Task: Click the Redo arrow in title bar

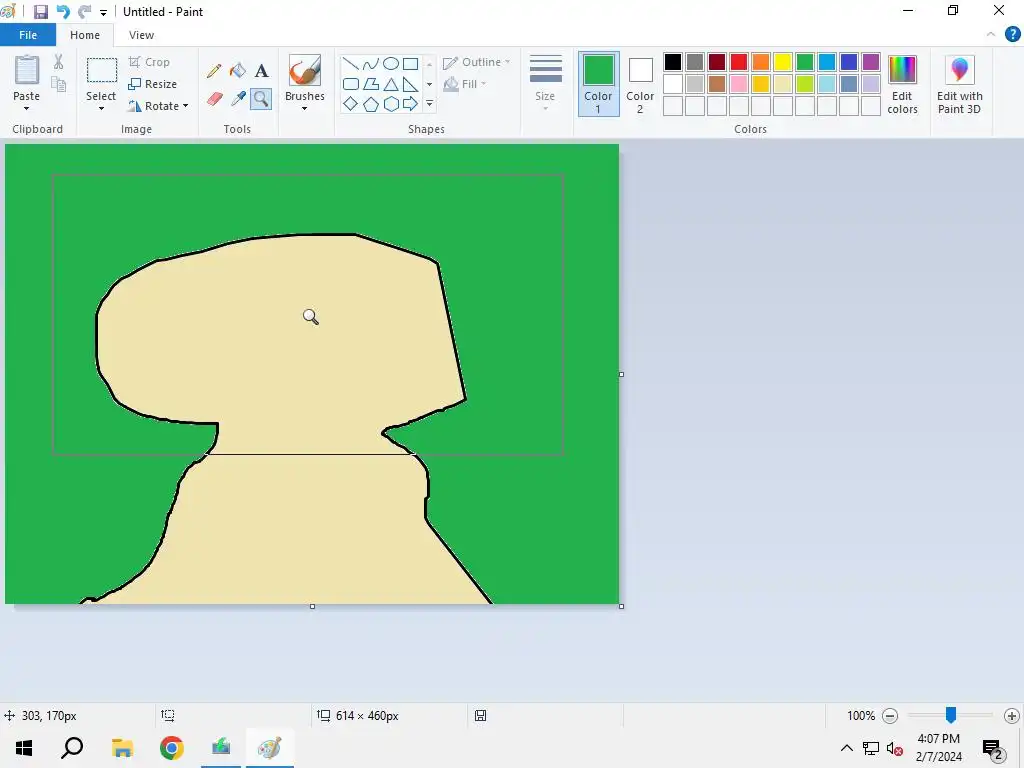Action: (x=84, y=12)
